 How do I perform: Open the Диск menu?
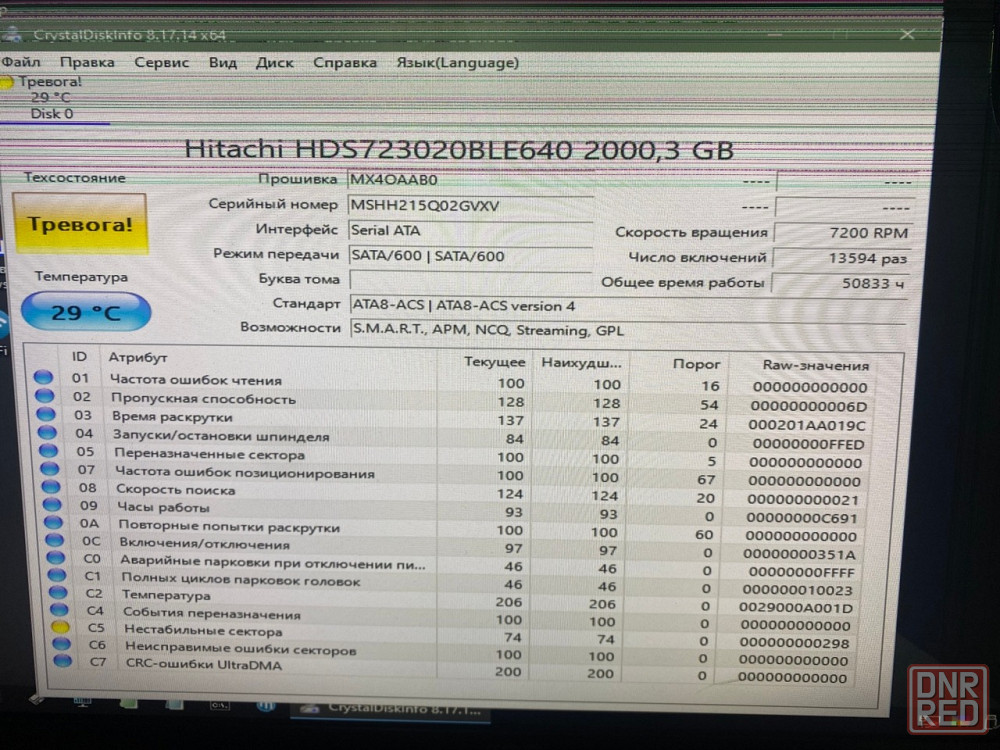(274, 62)
